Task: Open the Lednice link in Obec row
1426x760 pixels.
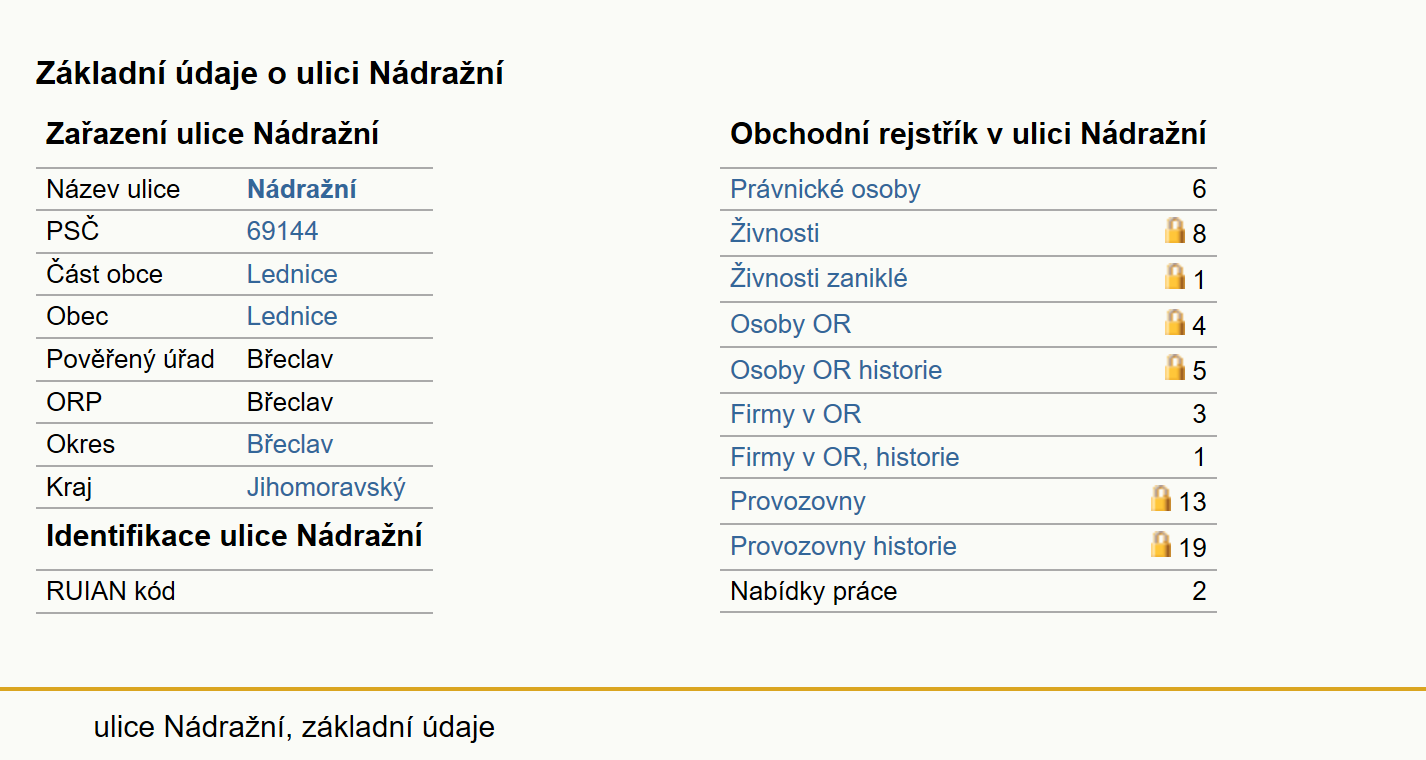Action: tap(292, 316)
